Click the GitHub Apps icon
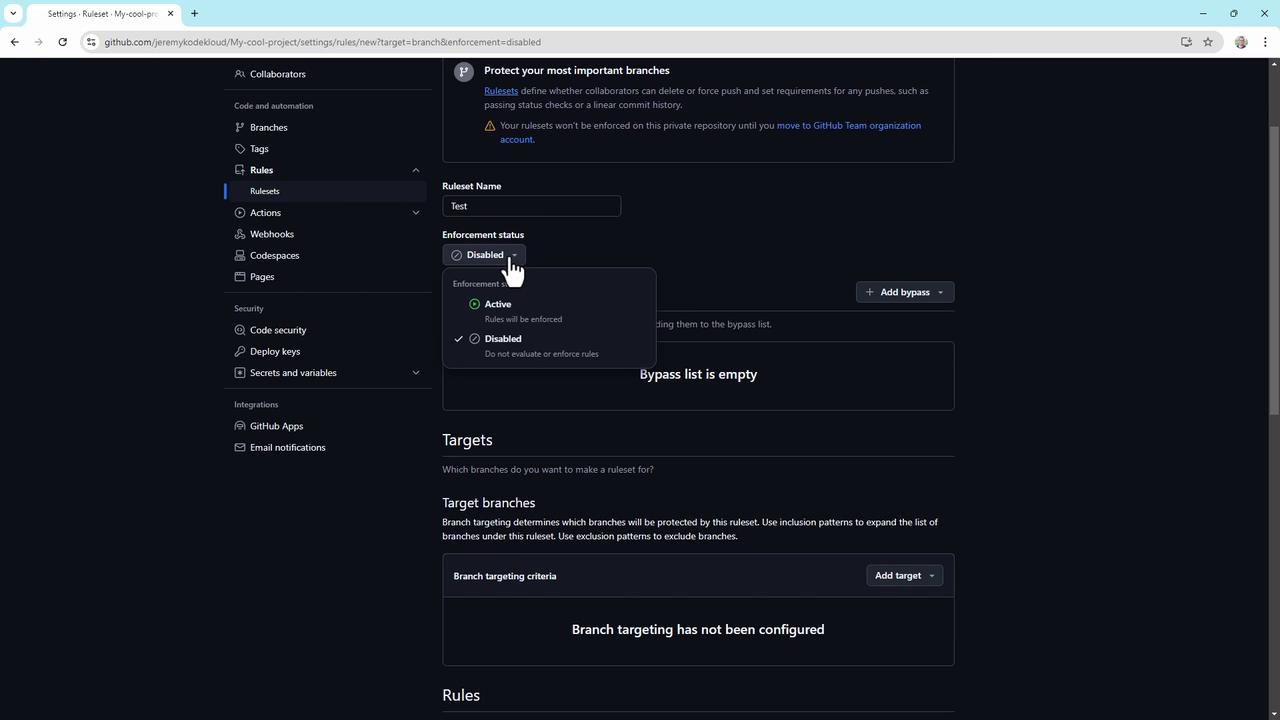1280x720 pixels. (x=240, y=426)
